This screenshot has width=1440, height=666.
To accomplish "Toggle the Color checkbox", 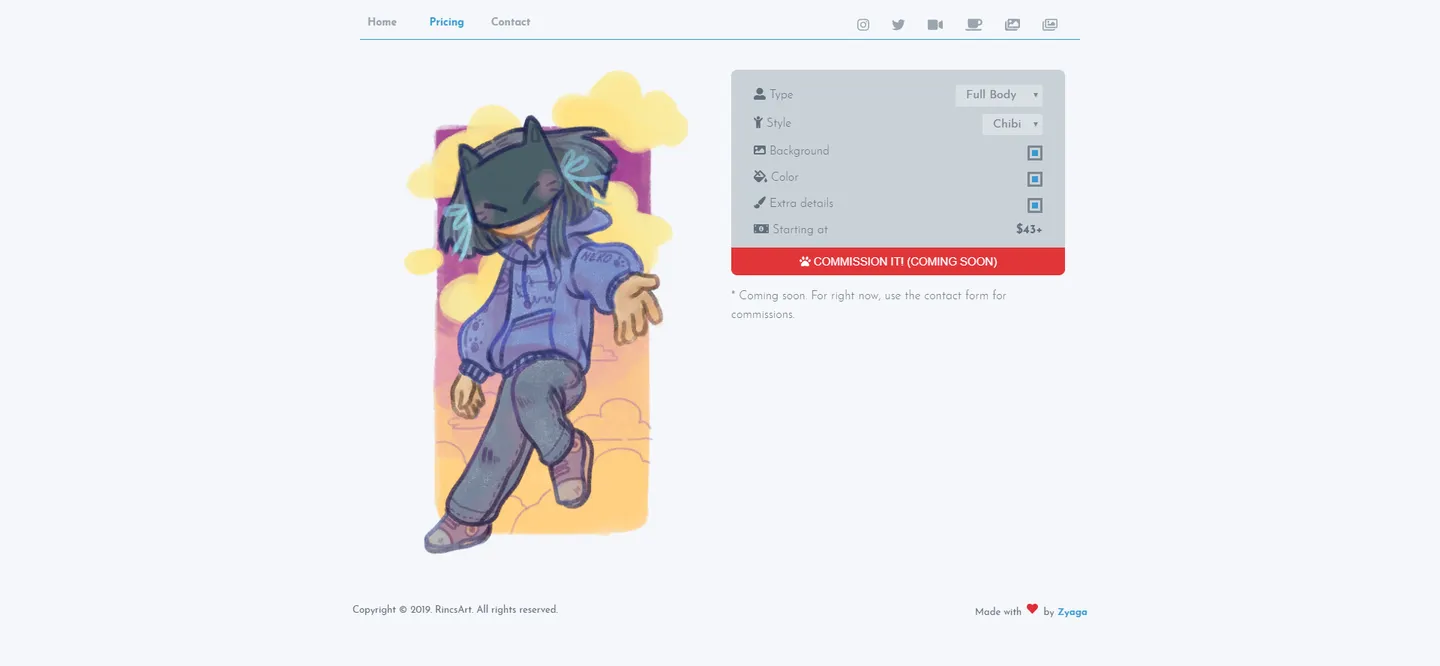I will [1035, 179].
